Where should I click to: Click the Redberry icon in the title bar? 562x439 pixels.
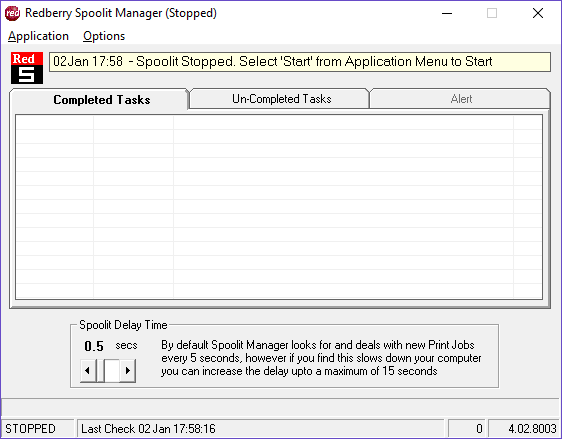13,13
